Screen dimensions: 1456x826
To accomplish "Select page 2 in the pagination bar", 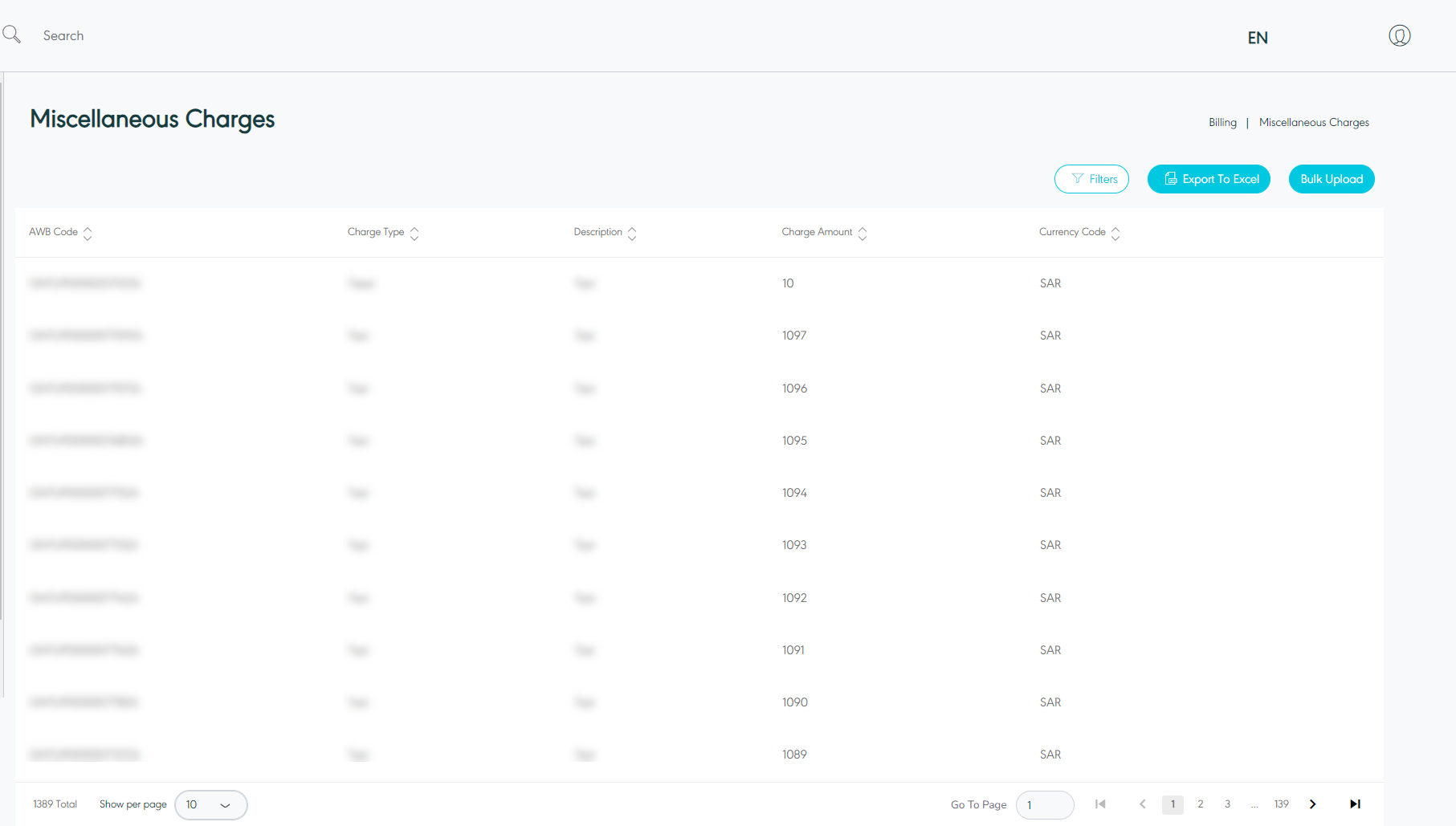I will pyautogui.click(x=1200, y=804).
